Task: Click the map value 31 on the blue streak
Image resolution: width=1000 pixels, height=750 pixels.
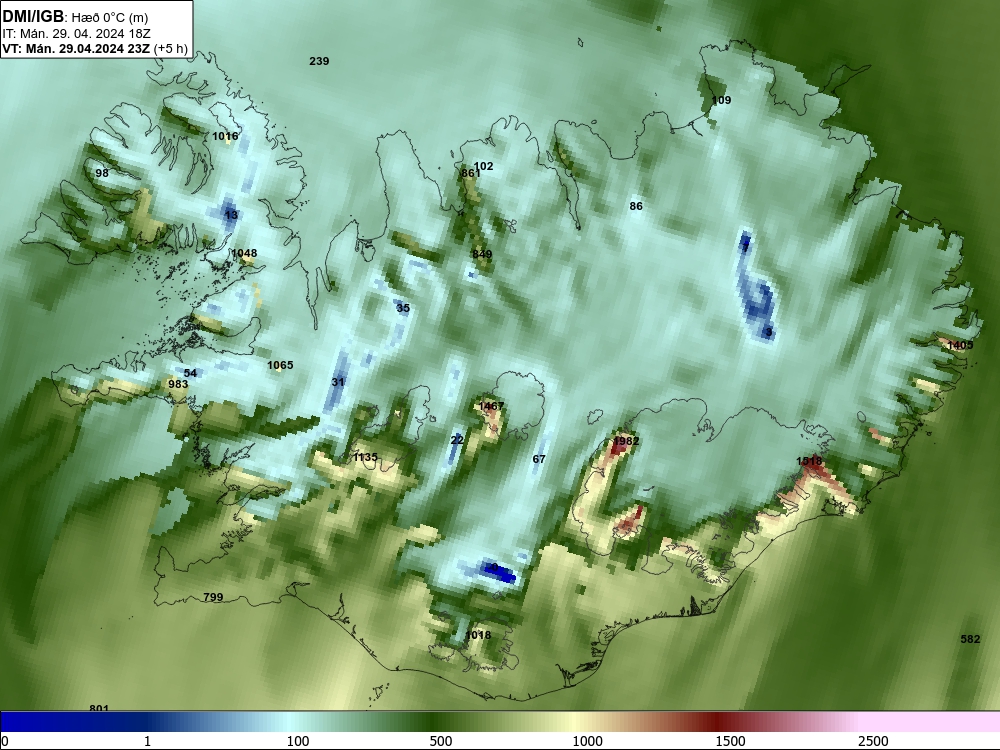Action: pos(338,383)
